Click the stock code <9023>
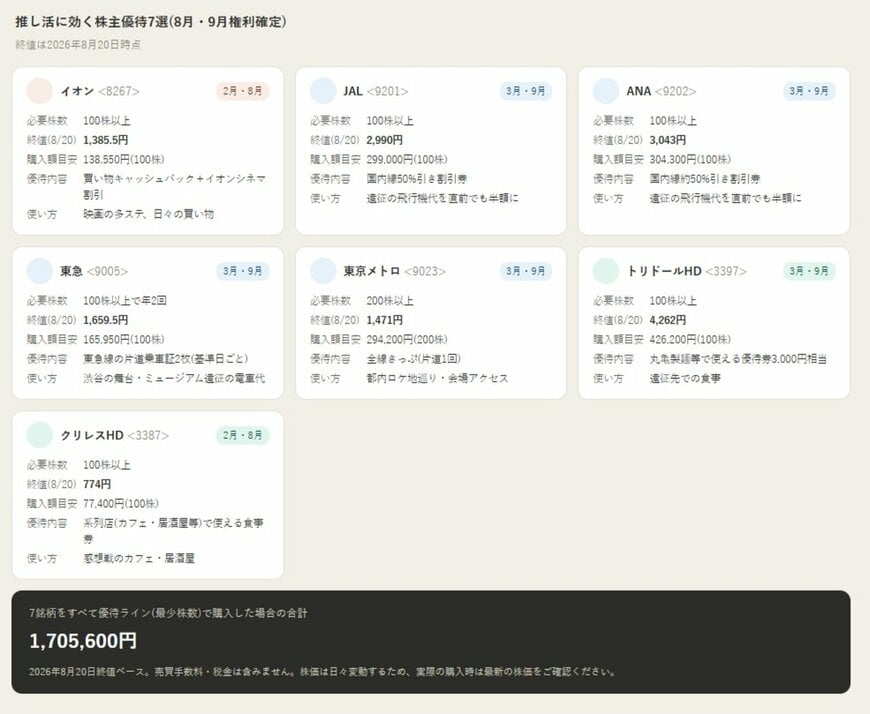 pos(425,271)
